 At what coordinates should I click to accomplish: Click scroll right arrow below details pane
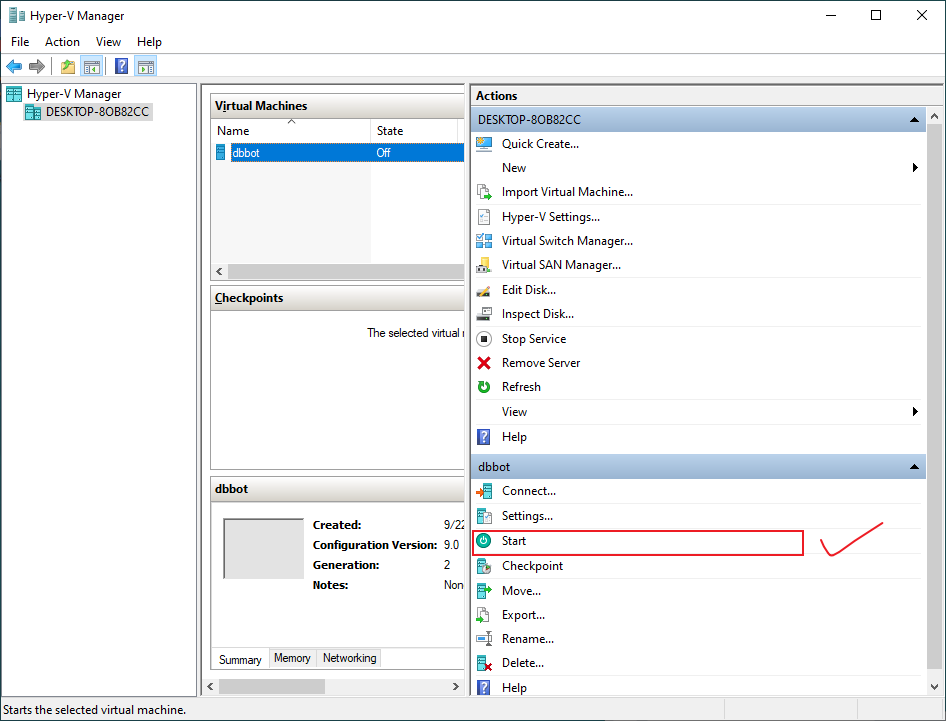click(456, 687)
